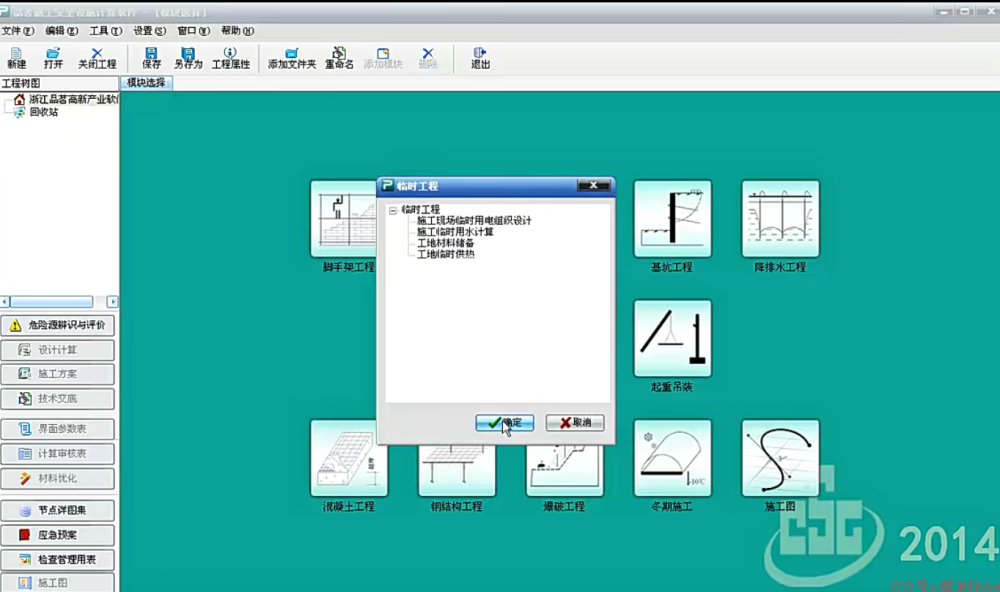Click the 另存为 (Save As) icon
Viewport: 1000px width, 592px height.
[x=188, y=57]
